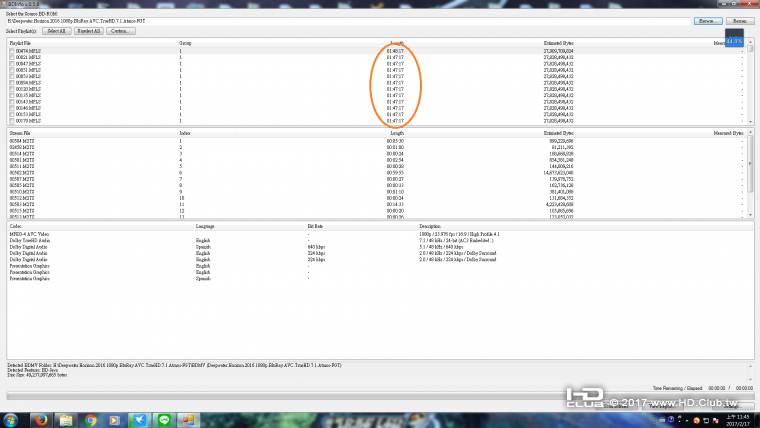Sort playlists by the Length column header
The width and height of the screenshot is (760, 428).
click(397, 43)
